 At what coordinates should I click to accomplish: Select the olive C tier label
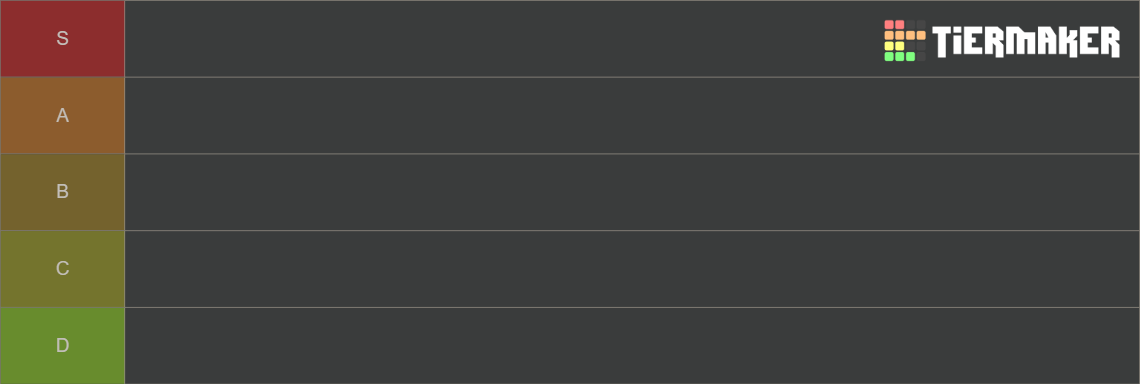tap(63, 268)
